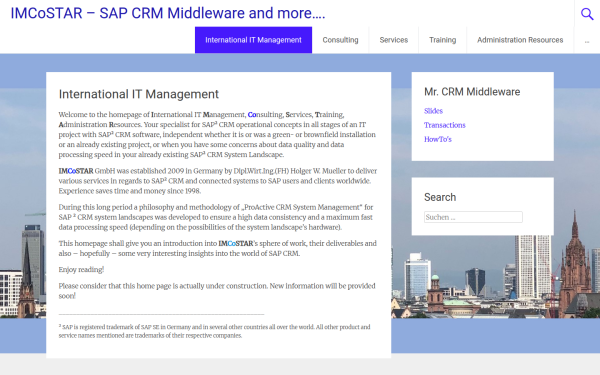Screen dimensions: 600x375
Task: Select the International IT Management page heading
Action: click(x=139, y=94)
